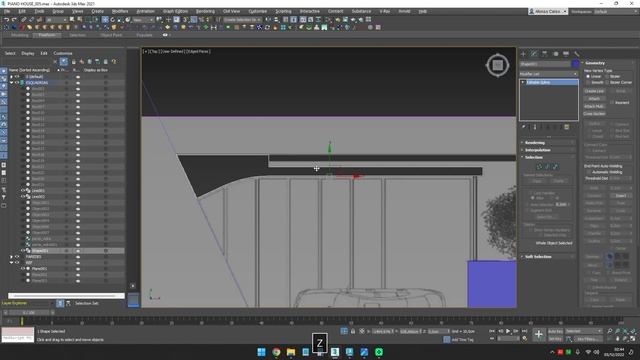Click the object name field in Modify panel
The height and width of the screenshot is (360, 640).
tap(545, 64)
